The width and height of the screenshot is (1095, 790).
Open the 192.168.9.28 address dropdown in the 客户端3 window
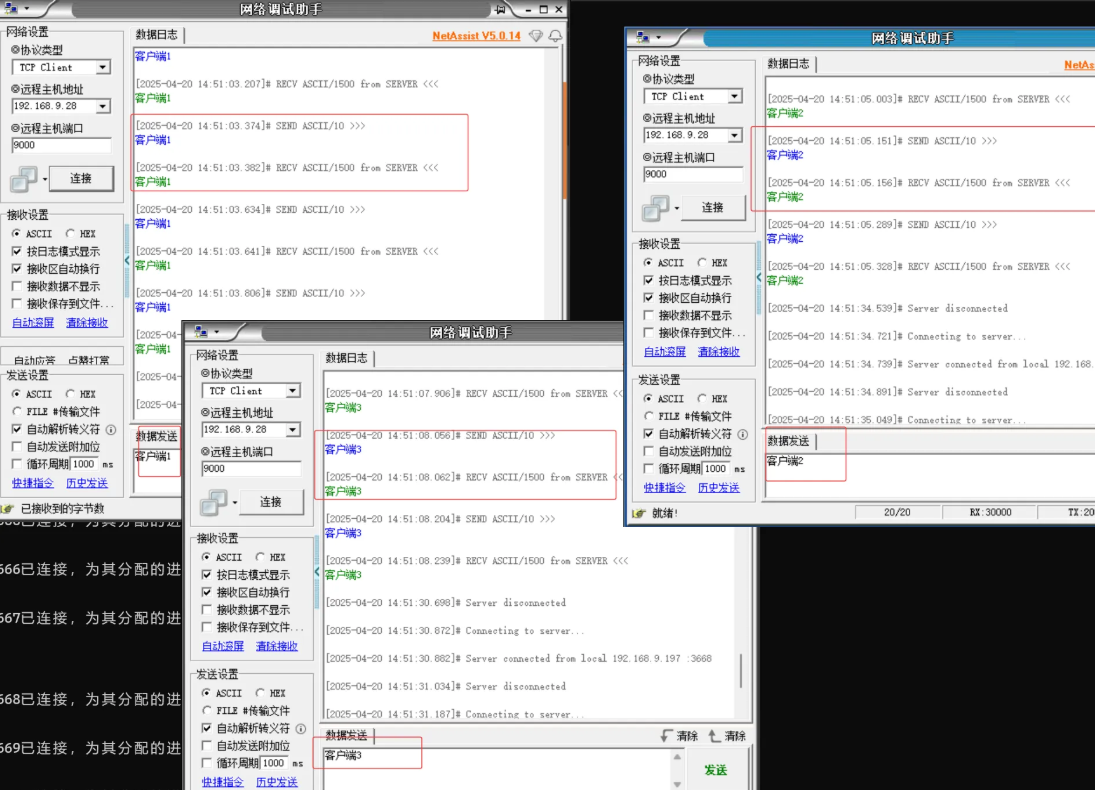point(293,430)
